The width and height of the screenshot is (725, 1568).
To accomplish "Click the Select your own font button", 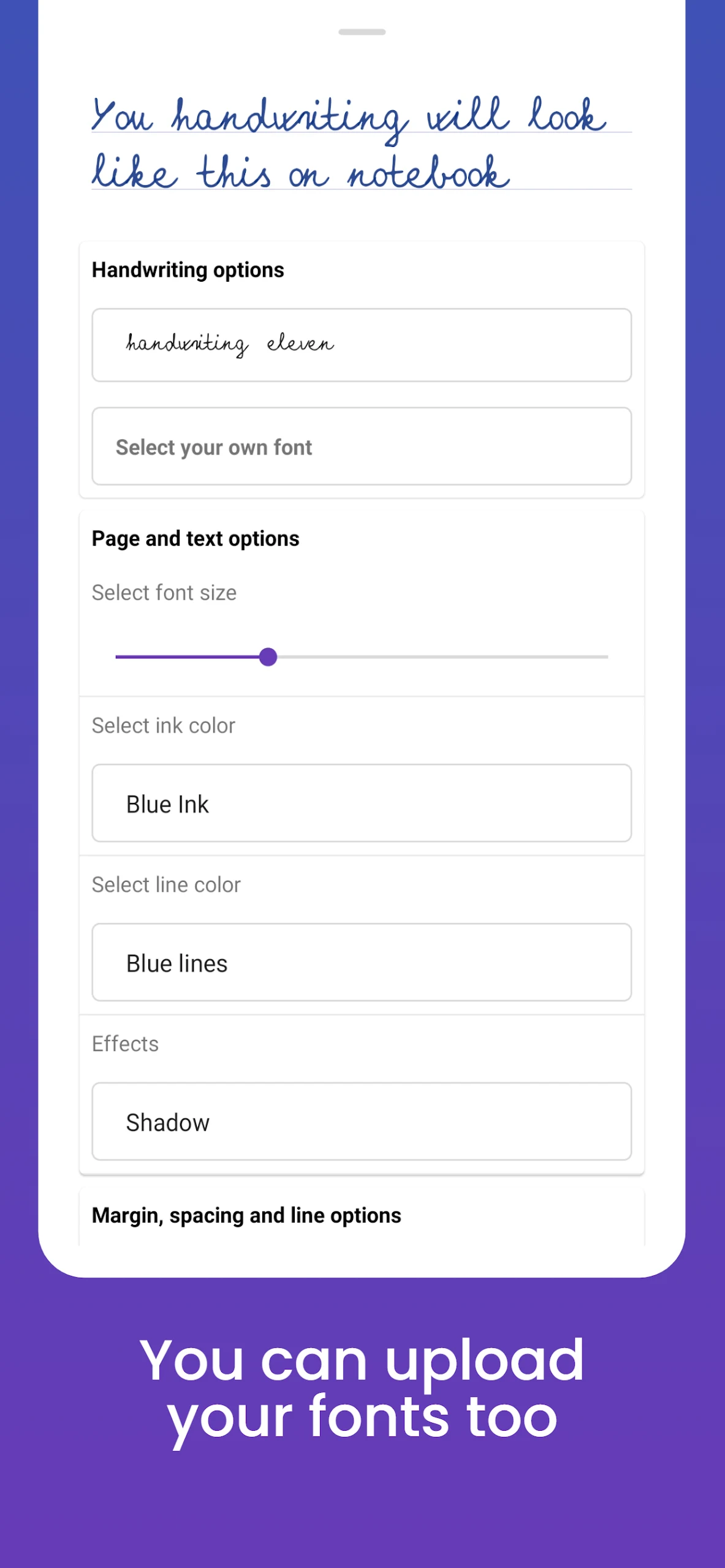I will point(362,447).
